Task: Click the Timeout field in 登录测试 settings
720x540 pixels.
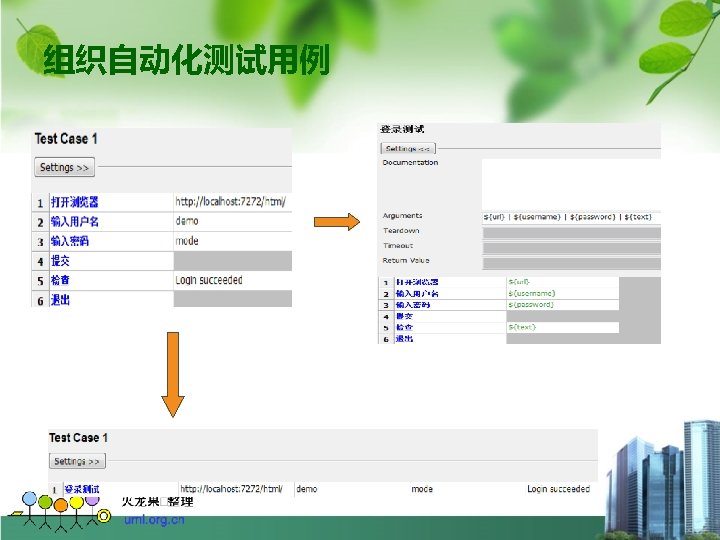Action: pos(571,248)
